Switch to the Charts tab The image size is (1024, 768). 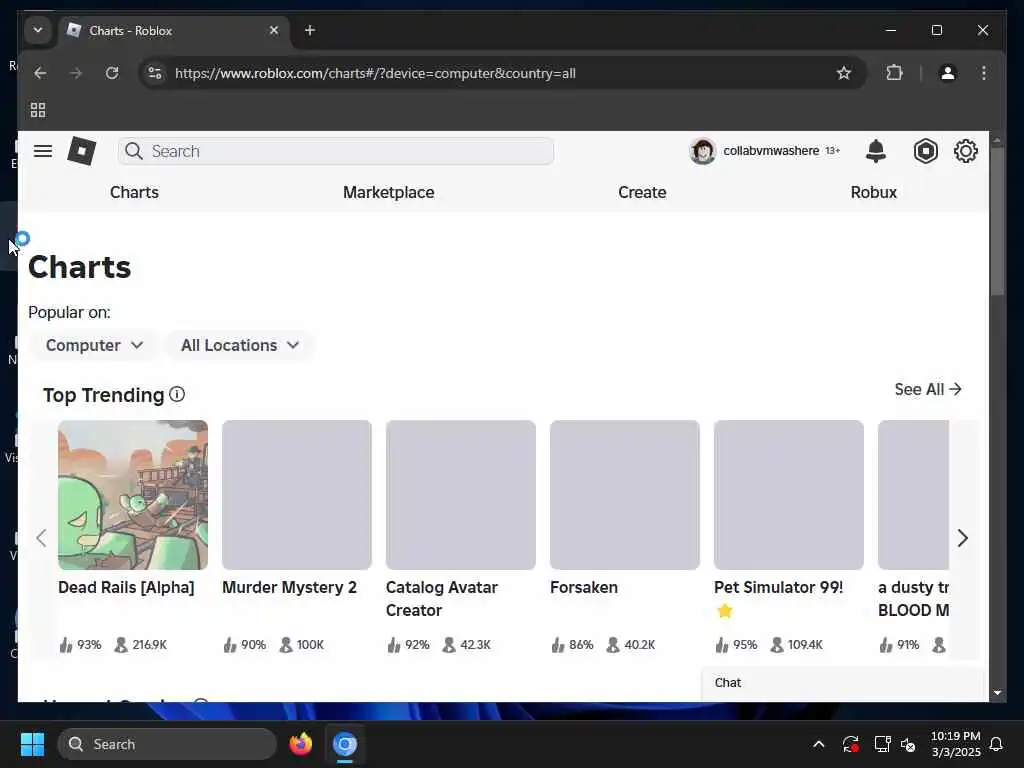pos(134,192)
